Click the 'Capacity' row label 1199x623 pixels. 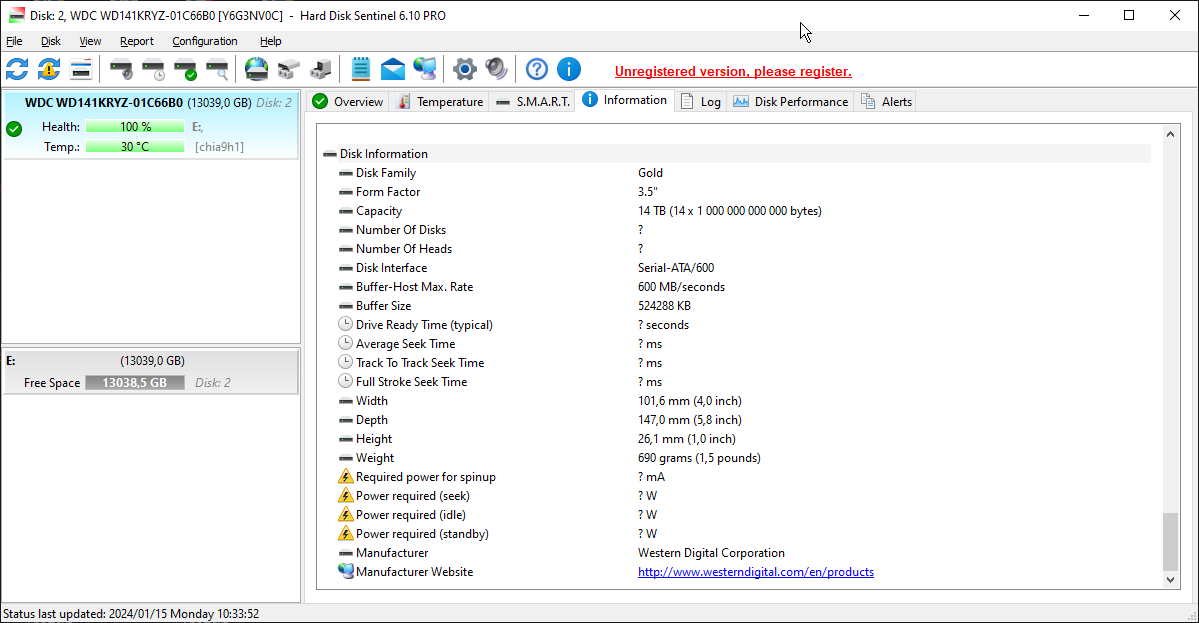click(x=379, y=211)
